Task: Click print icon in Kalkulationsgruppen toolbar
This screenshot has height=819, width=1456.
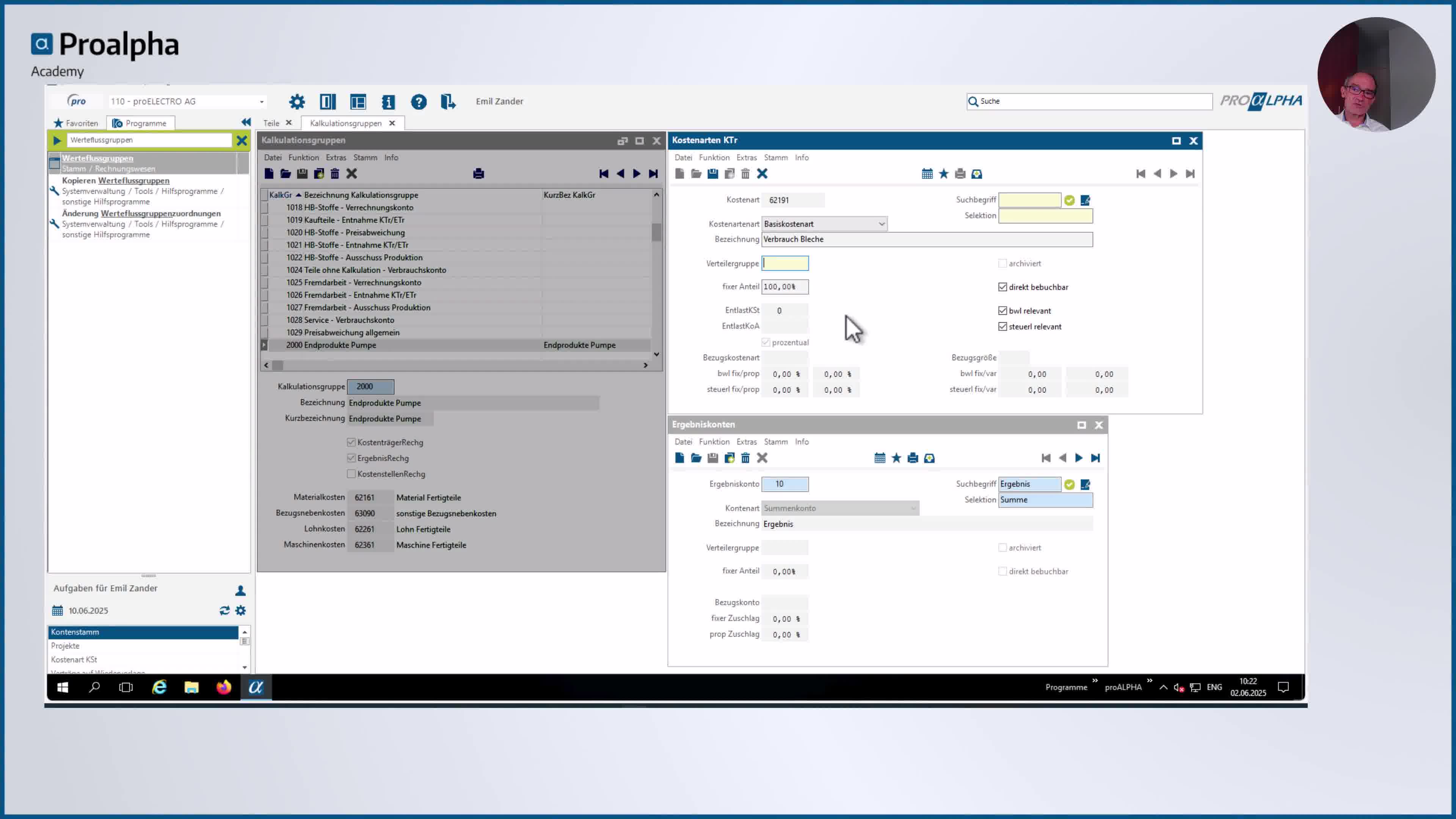Action: (x=478, y=174)
